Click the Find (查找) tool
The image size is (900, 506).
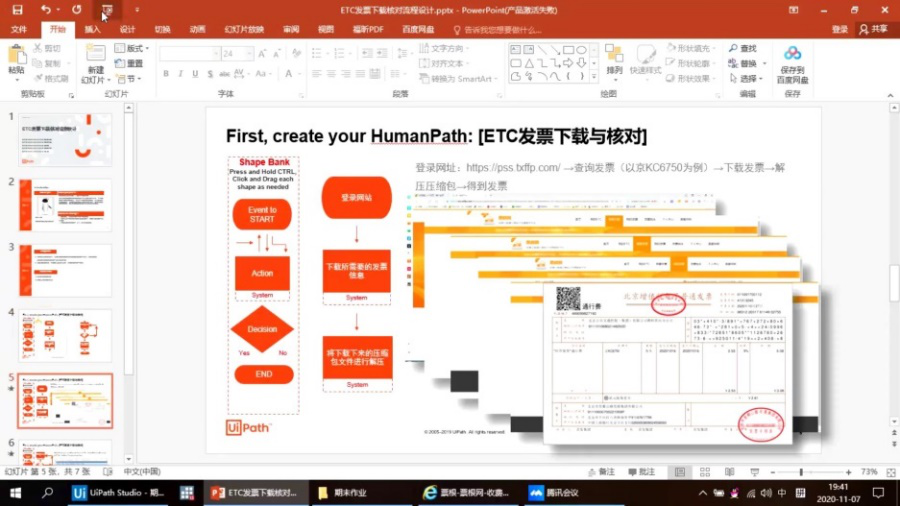point(742,48)
